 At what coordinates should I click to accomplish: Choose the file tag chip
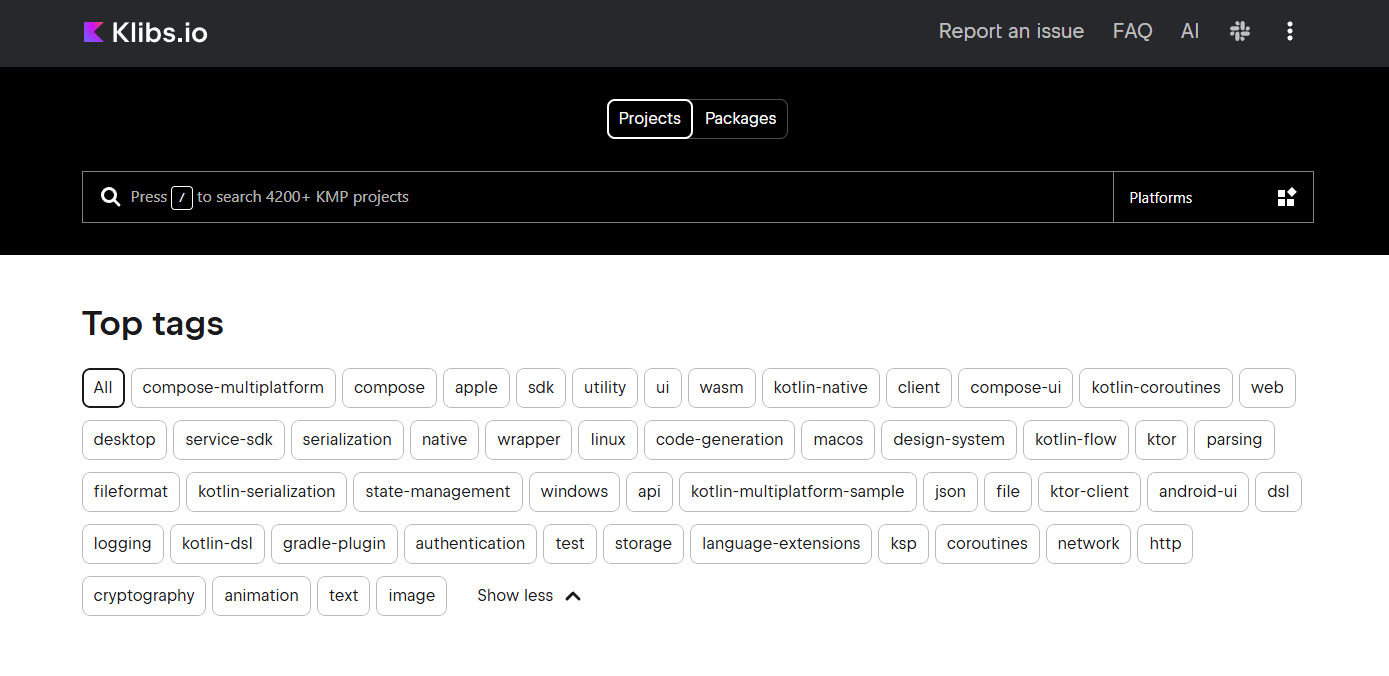1008,492
